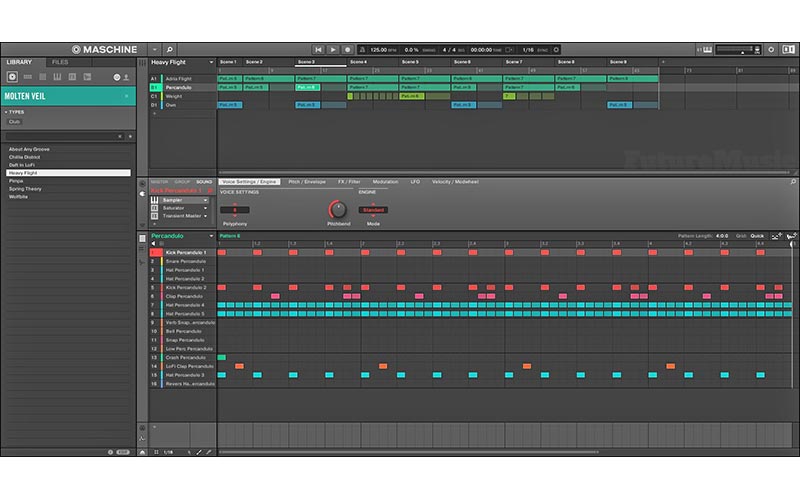
Task: Add a new group with plus button
Action: pyautogui.click(x=154, y=113)
